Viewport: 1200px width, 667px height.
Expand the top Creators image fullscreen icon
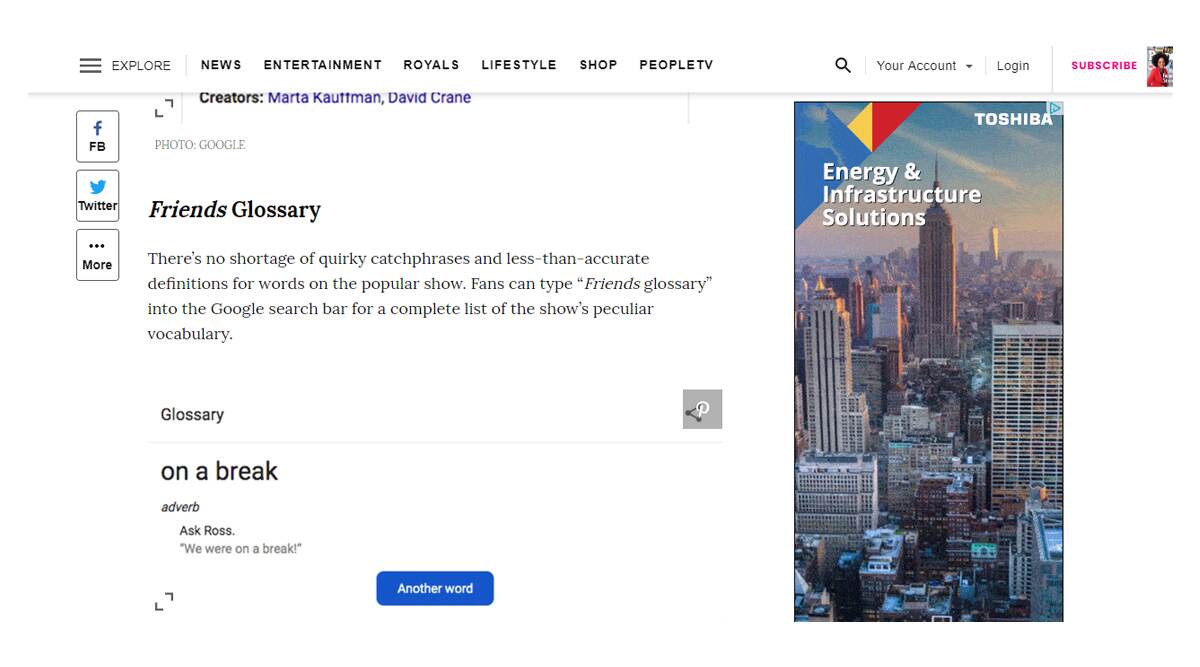click(x=164, y=107)
